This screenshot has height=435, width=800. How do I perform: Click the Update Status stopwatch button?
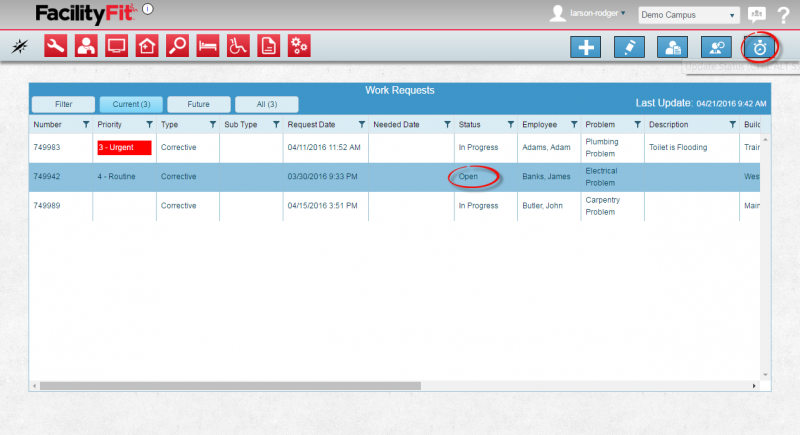pyautogui.click(x=760, y=47)
